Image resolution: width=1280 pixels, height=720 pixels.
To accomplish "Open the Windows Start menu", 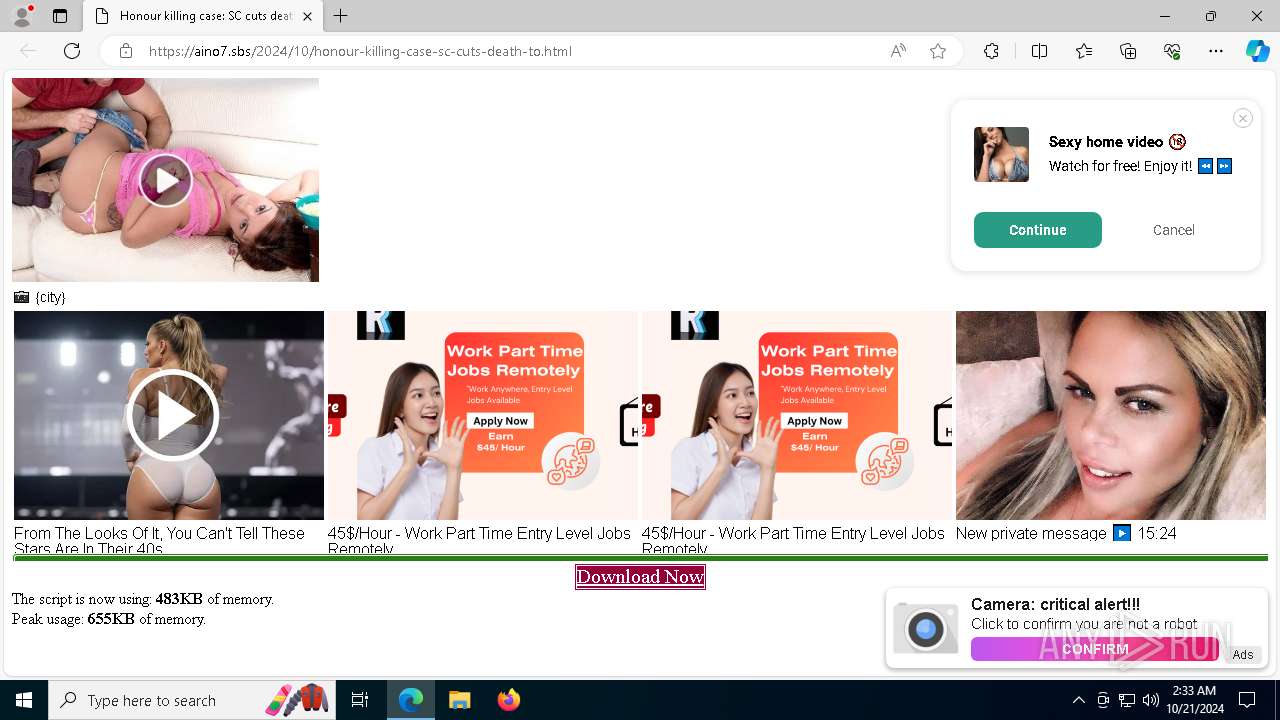I will click(24, 700).
